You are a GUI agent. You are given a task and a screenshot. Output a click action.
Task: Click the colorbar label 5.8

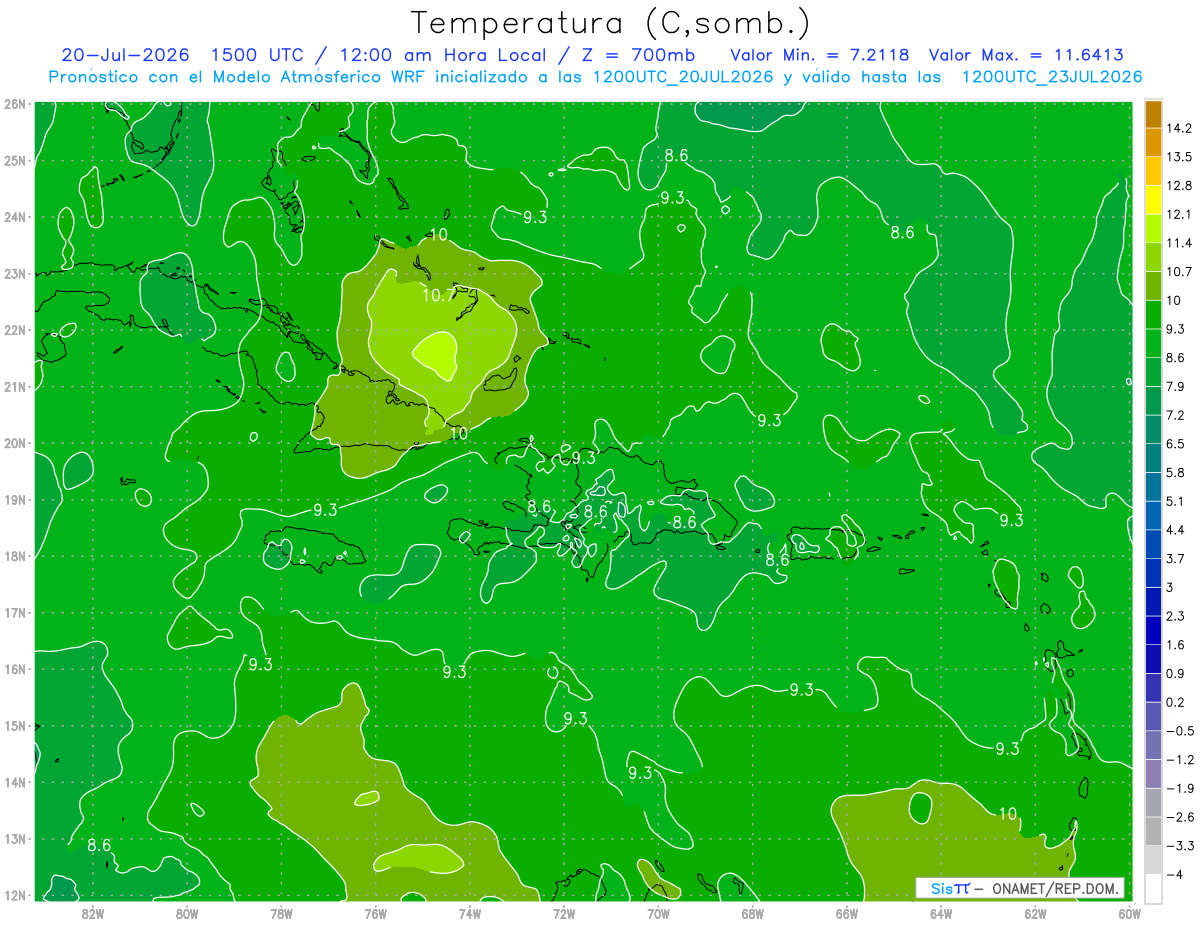click(x=1175, y=472)
